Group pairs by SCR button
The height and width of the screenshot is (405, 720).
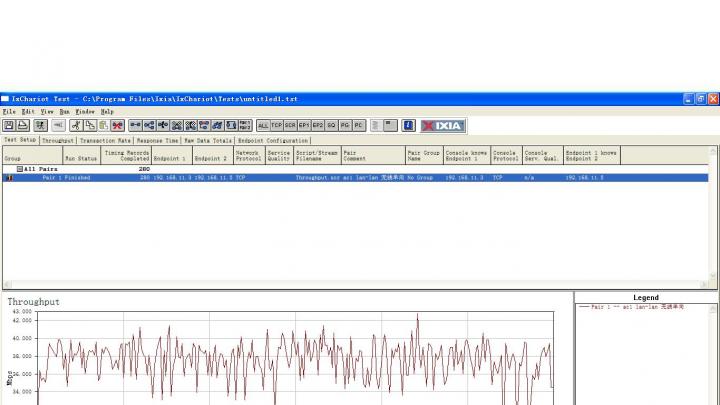290,125
